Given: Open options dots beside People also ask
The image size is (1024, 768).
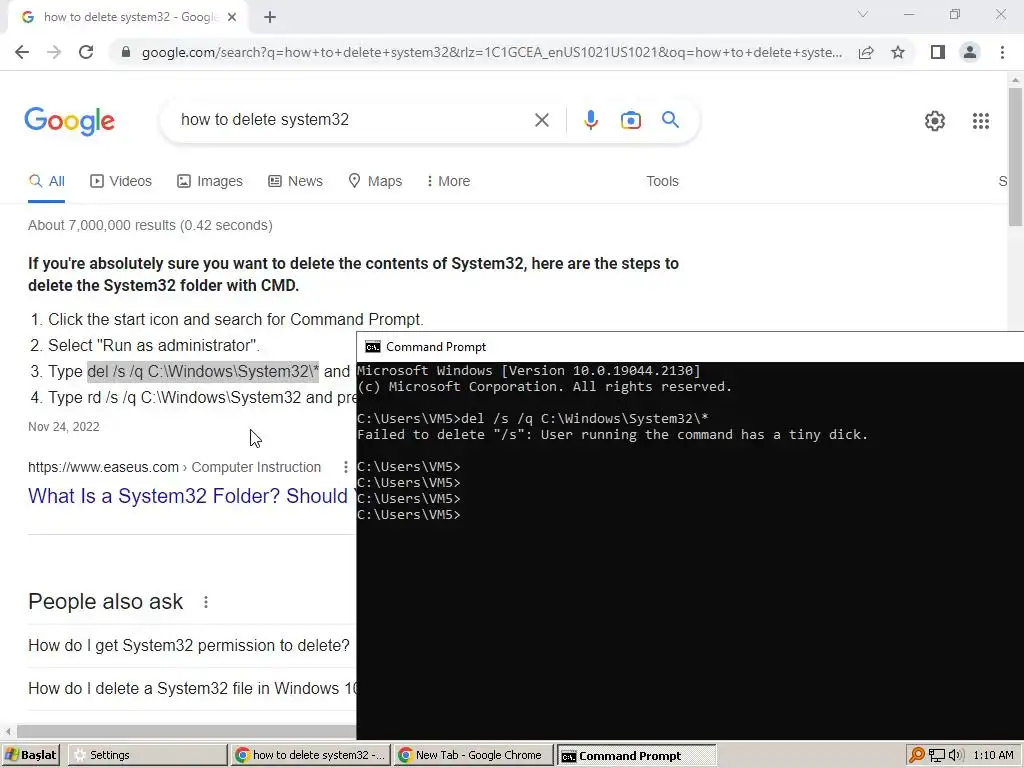Looking at the screenshot, I should [206, 602].
